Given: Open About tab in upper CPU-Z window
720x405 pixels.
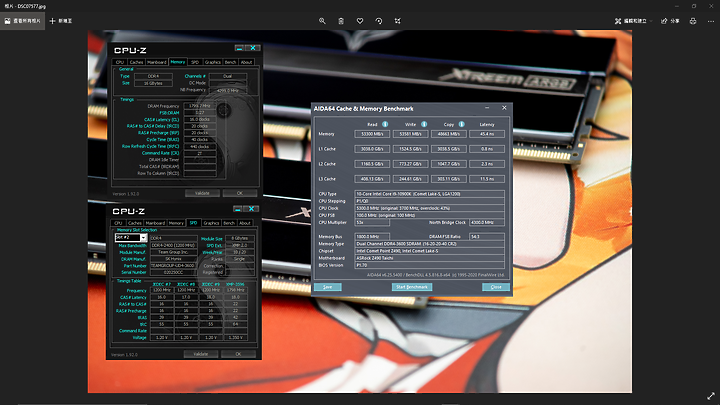Looking at the screenshot, I should click(x=247, y=62).
